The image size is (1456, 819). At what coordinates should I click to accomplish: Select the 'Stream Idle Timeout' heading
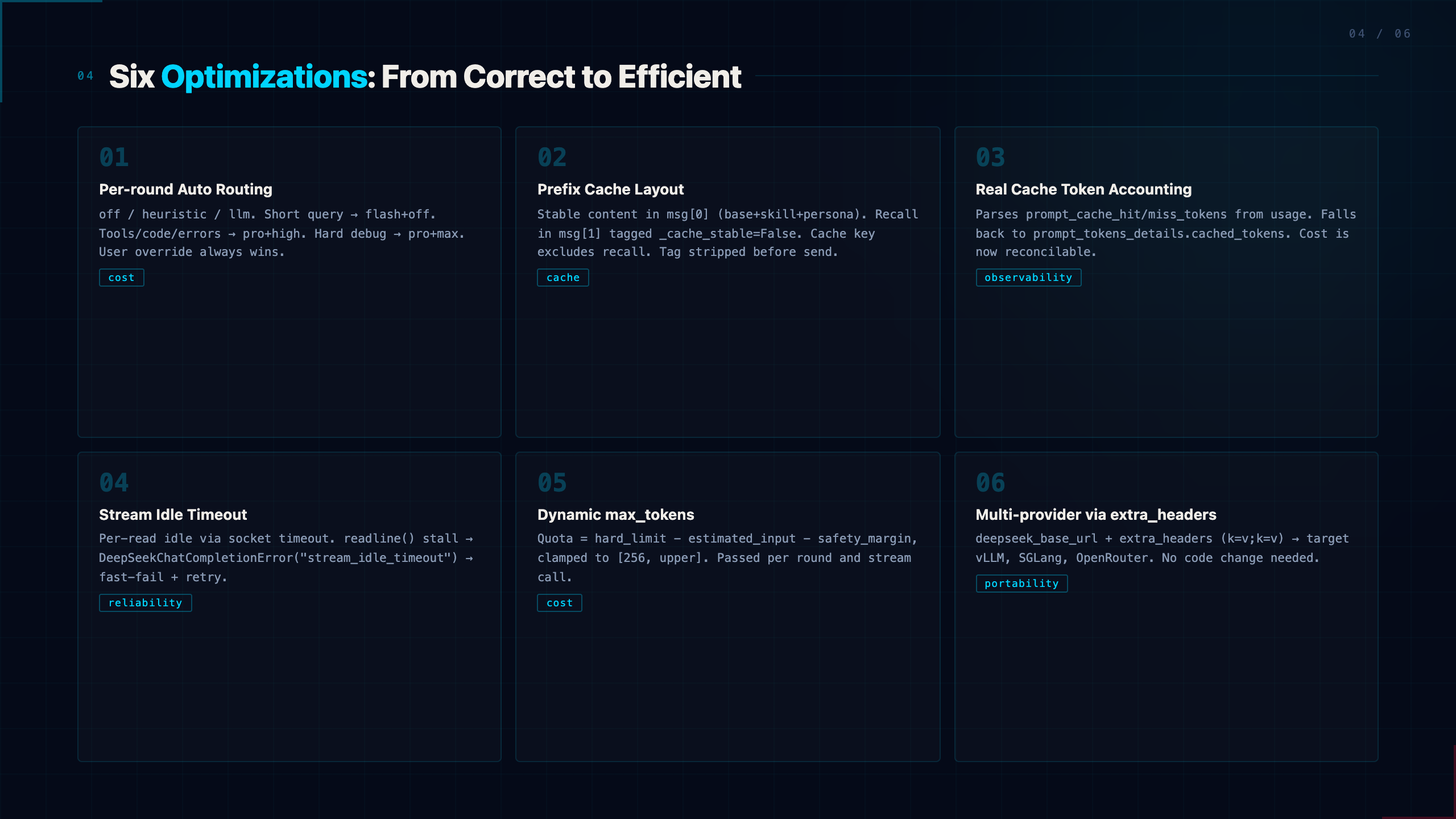tap(173, 514)
